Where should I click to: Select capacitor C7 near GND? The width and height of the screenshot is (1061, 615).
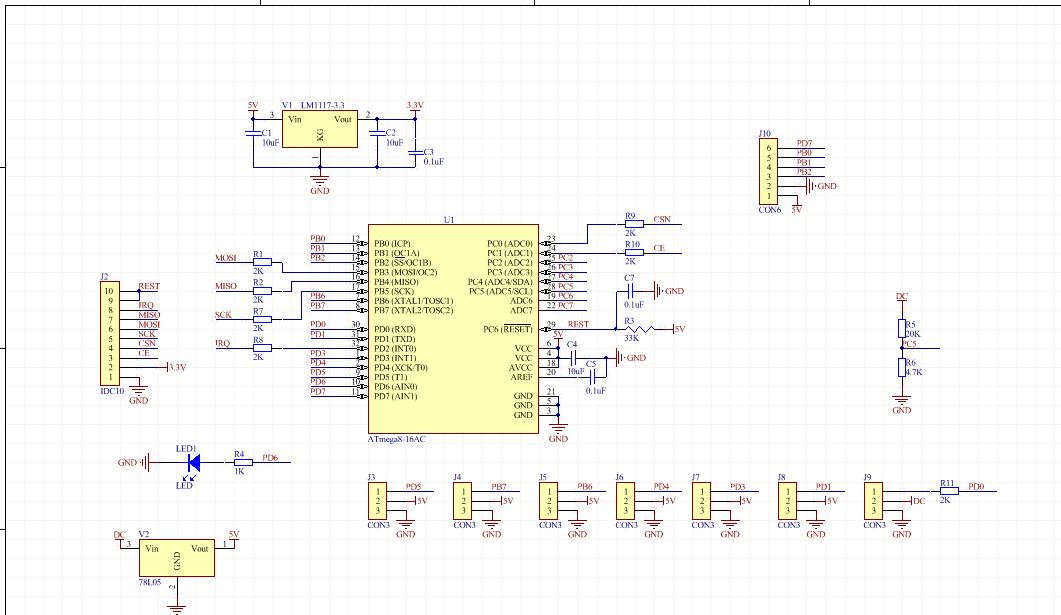point(631,291)
